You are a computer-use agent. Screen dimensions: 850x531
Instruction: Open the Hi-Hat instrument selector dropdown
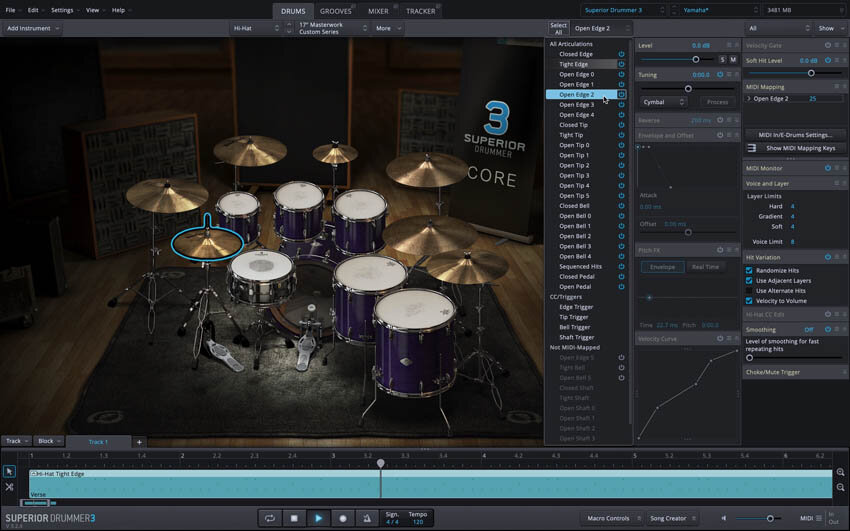tap(256, 28)
